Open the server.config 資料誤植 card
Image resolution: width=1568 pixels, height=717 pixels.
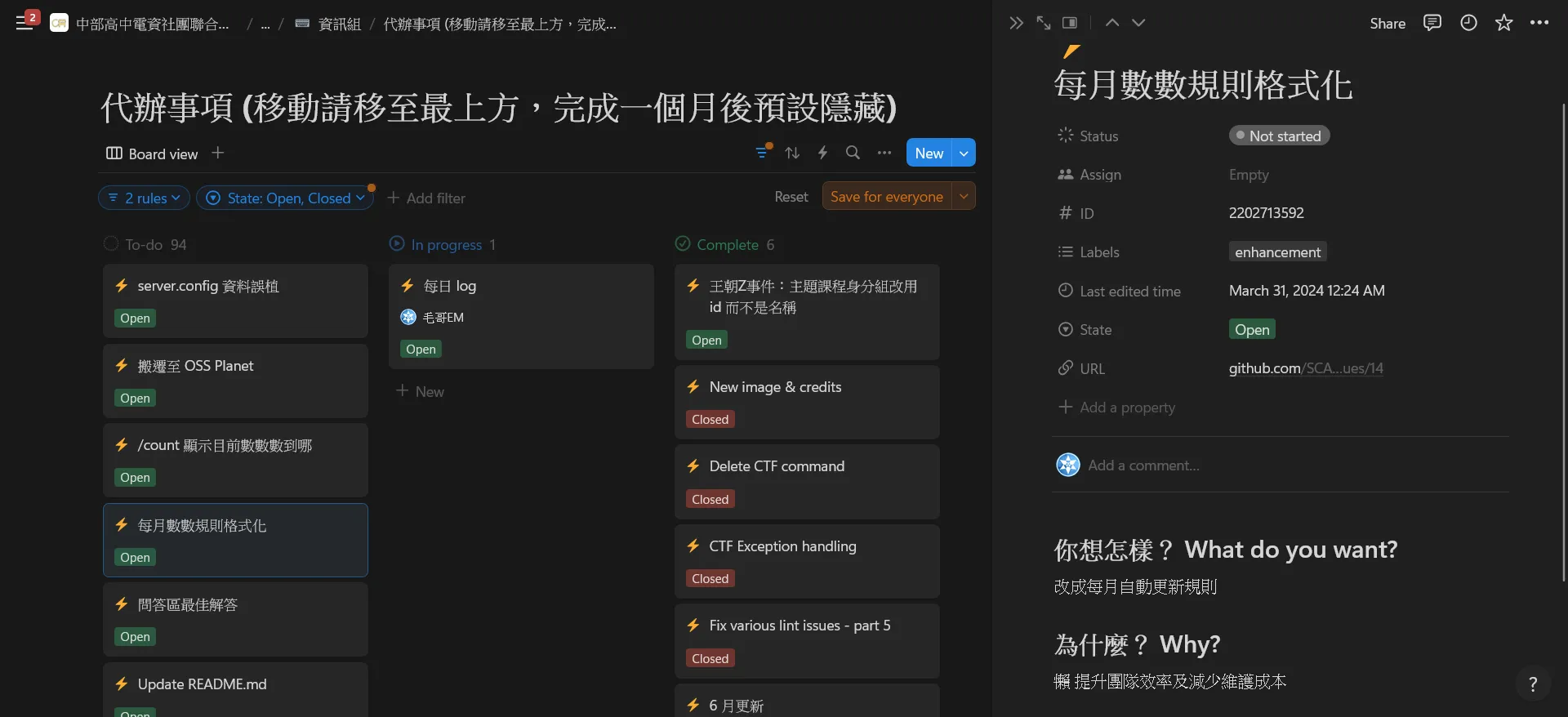[x=235, y=301]
